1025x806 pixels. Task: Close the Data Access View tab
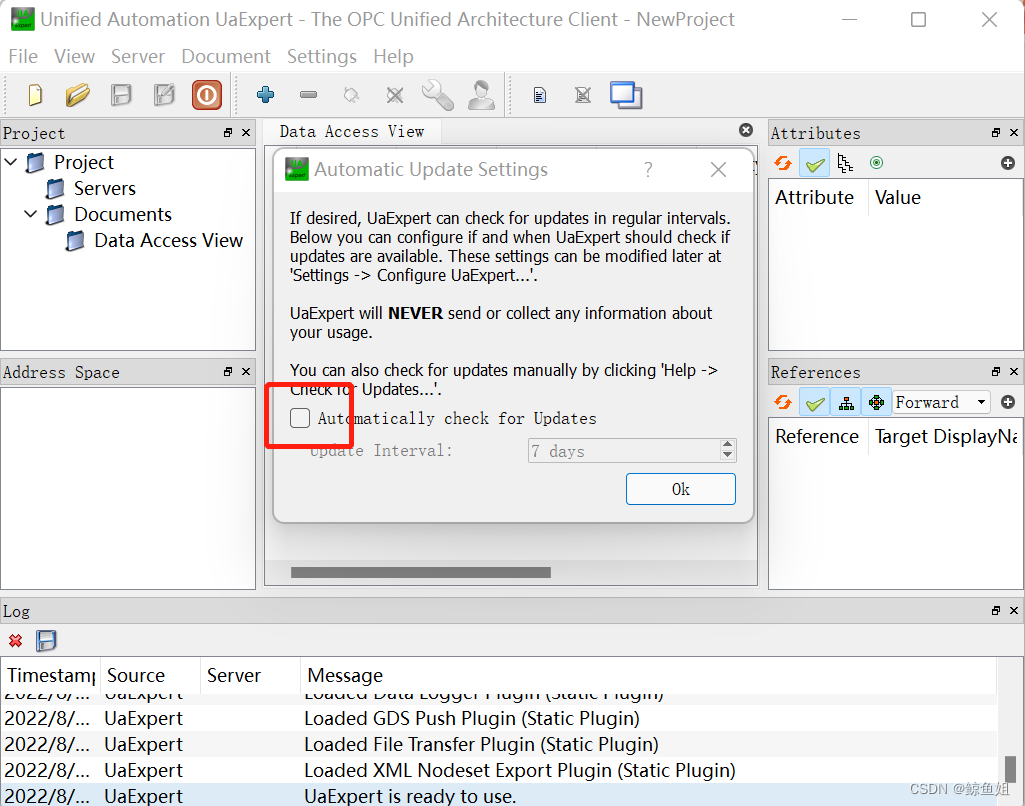point(746,130)
